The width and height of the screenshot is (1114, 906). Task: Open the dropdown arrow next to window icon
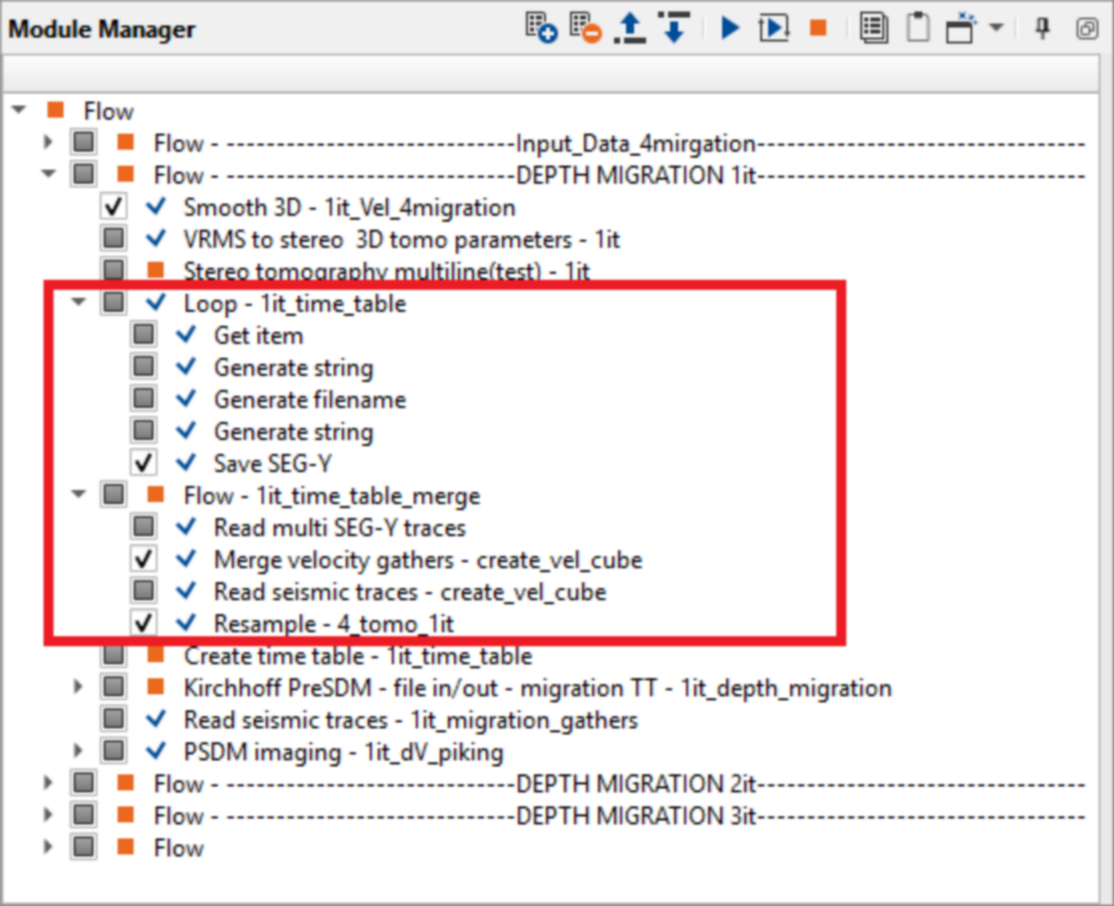pyautogui.click(x=996, y=28)
